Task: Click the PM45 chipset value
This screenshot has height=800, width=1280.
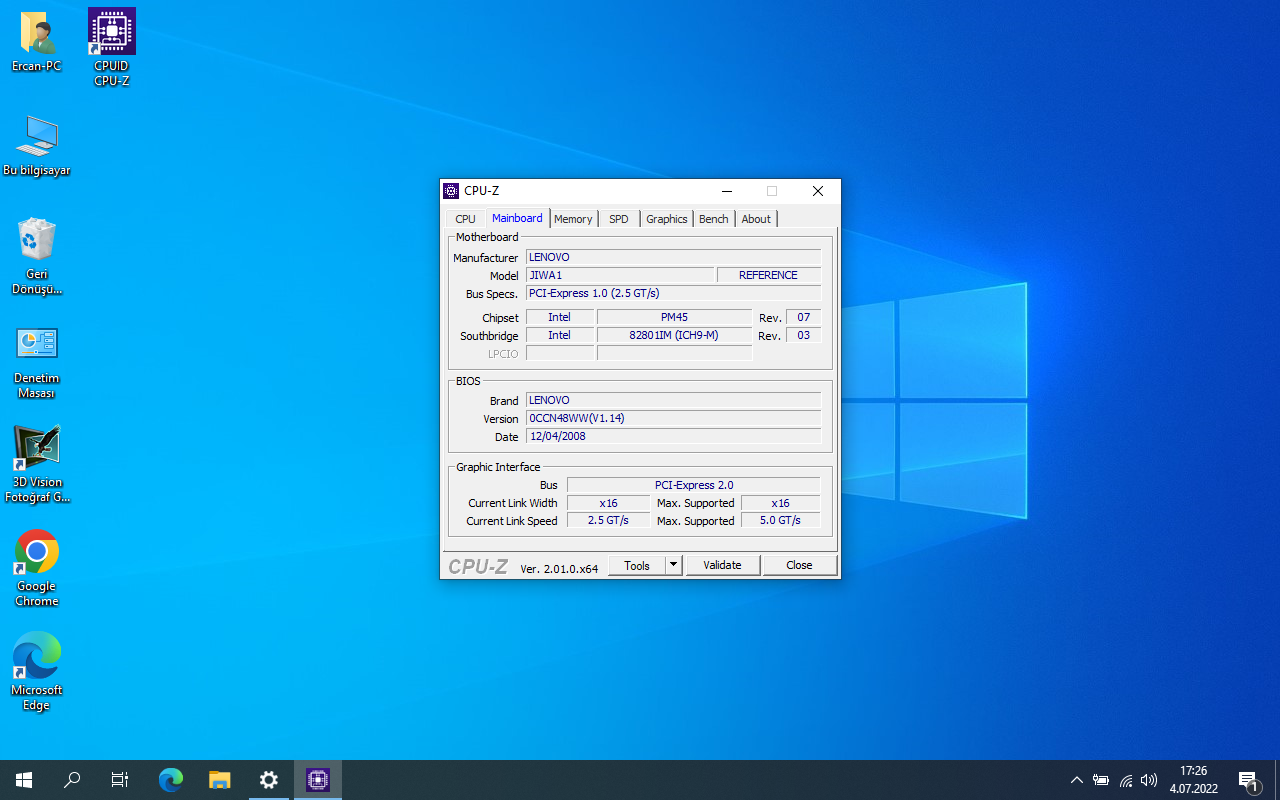Action: pos(674,317)
